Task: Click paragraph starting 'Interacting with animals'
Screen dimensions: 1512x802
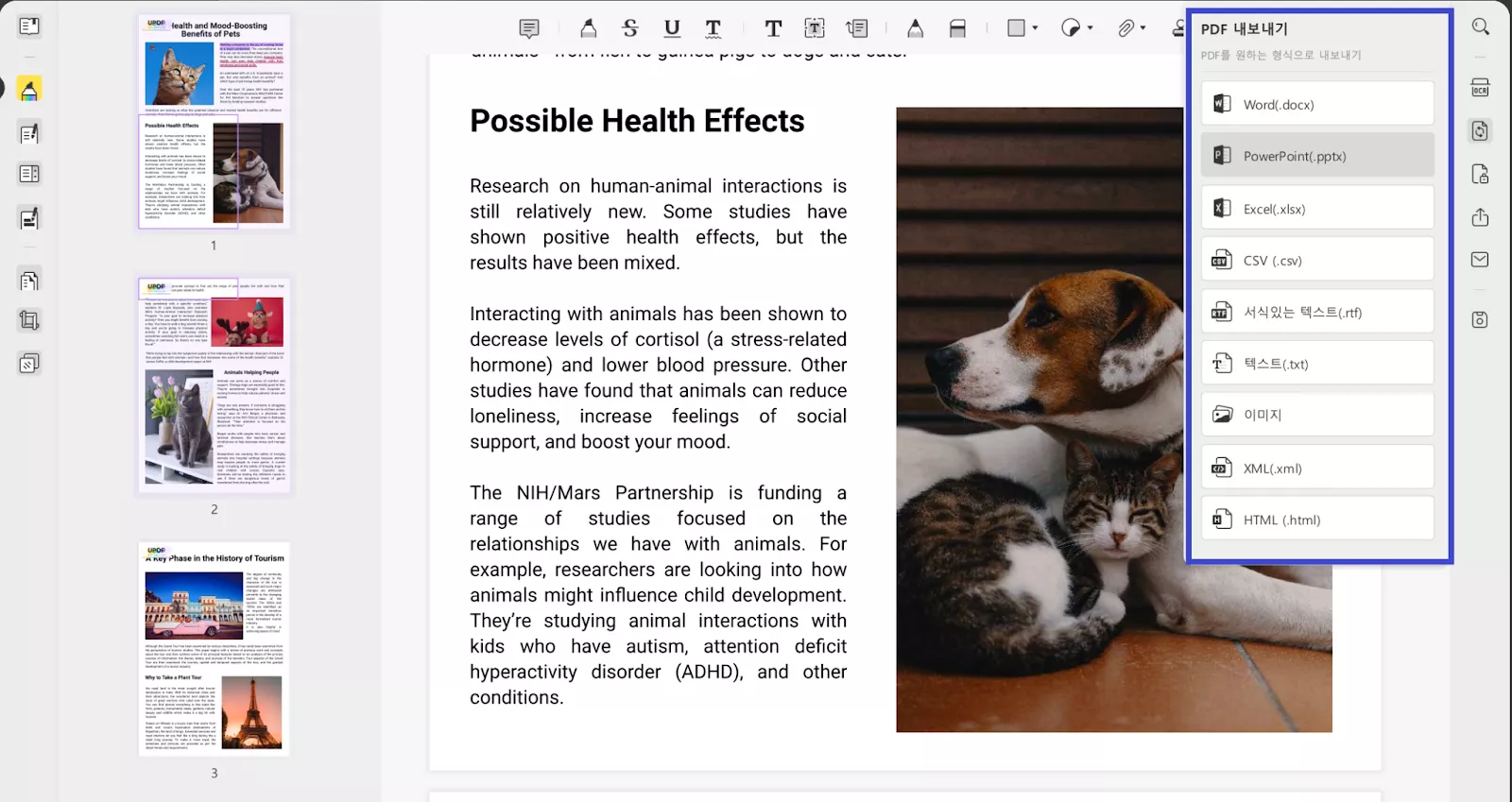Action: tap(658, 377)
